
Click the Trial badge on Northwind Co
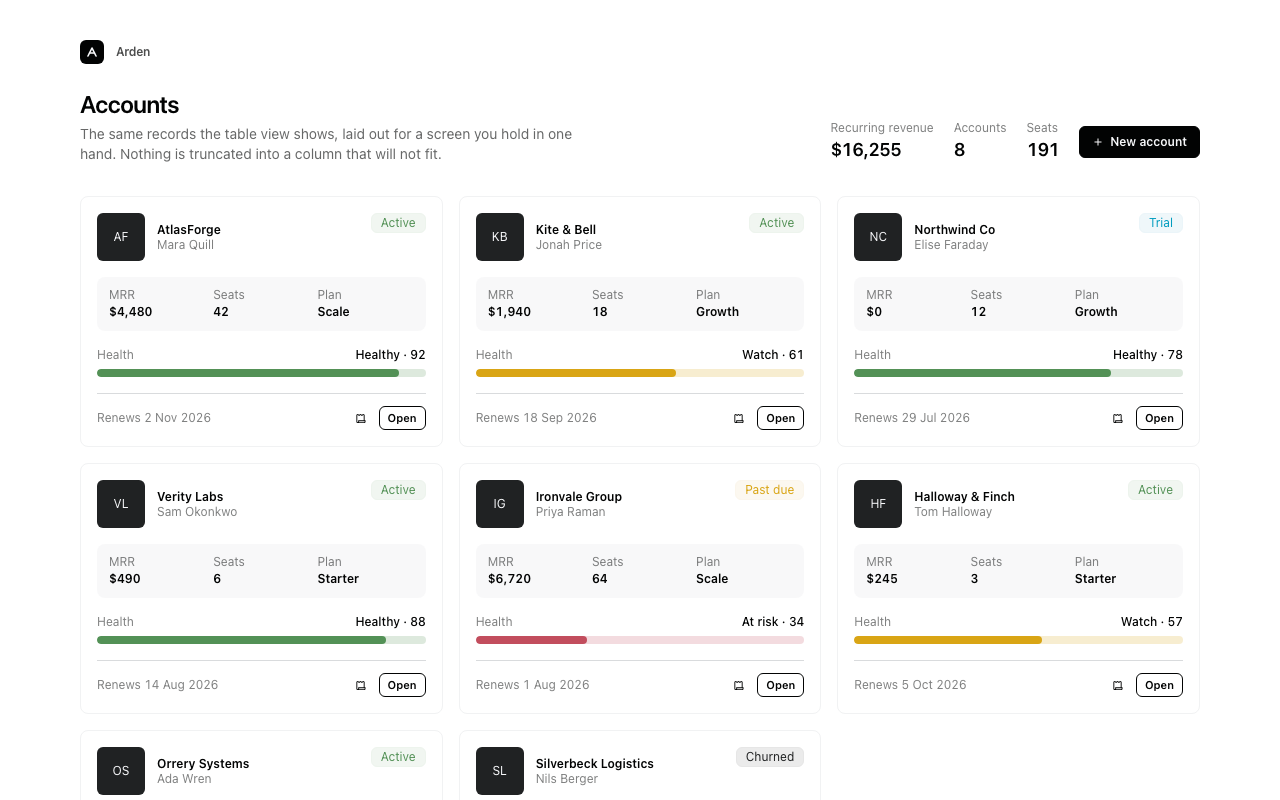(x=1161, y=223)
